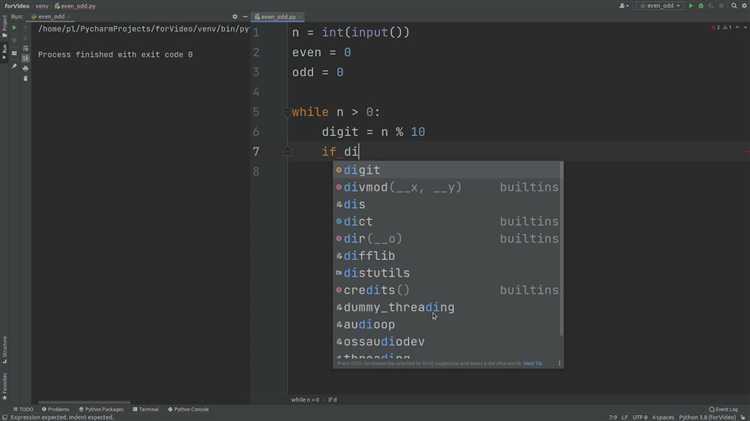The image size is (750, 421).
Task: Choose divmod(__x, __y) from the completion list
Action: (x=448, y=187)
